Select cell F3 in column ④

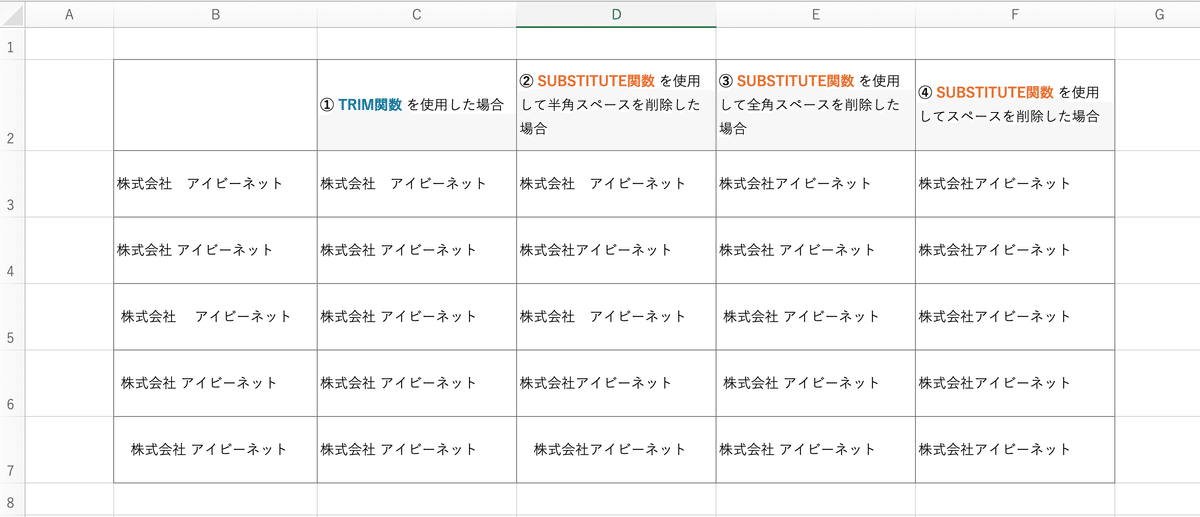[x=1014, y=184]
